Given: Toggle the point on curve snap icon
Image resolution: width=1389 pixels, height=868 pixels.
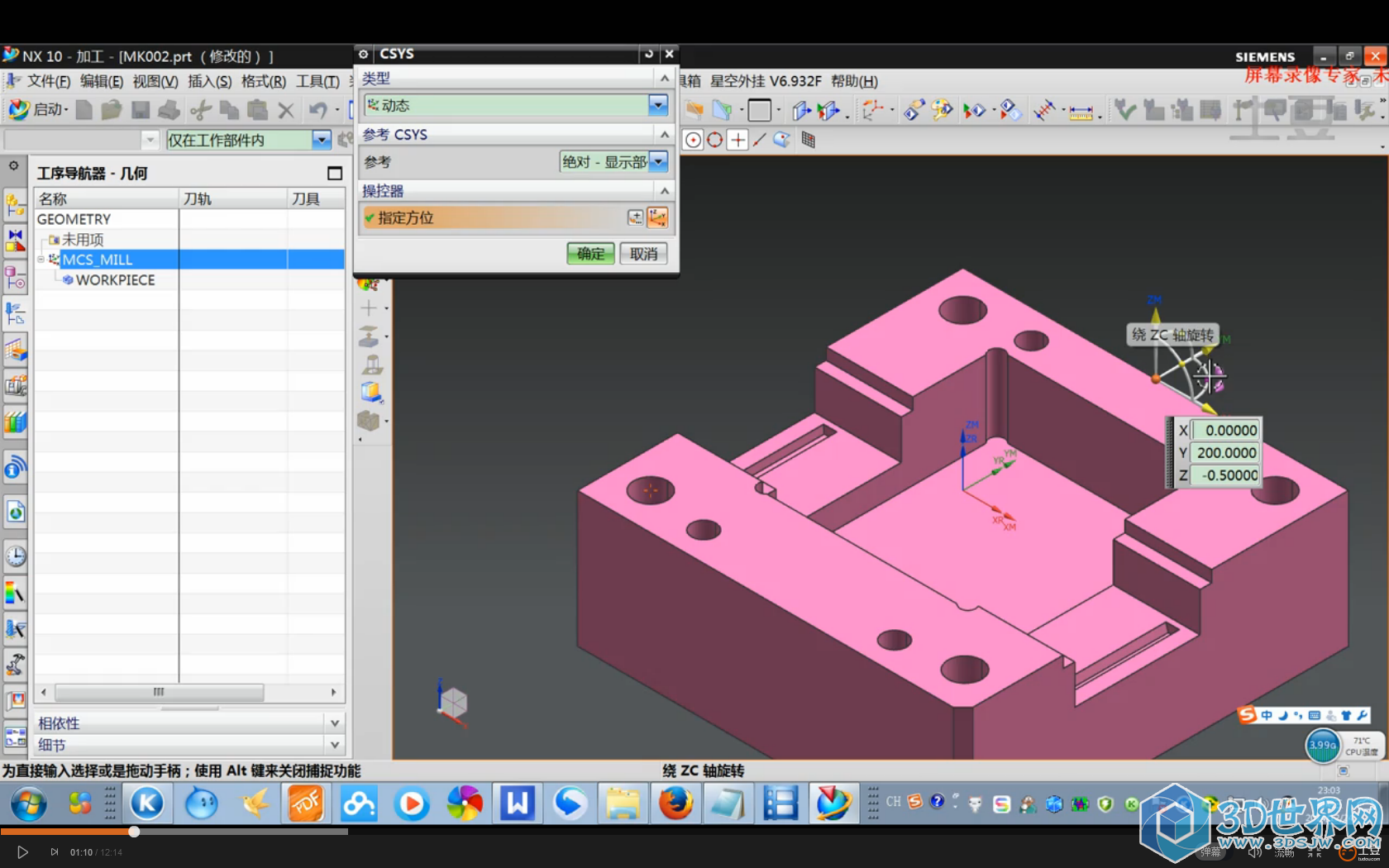Looking at the screenshot, I should [760, 140].
